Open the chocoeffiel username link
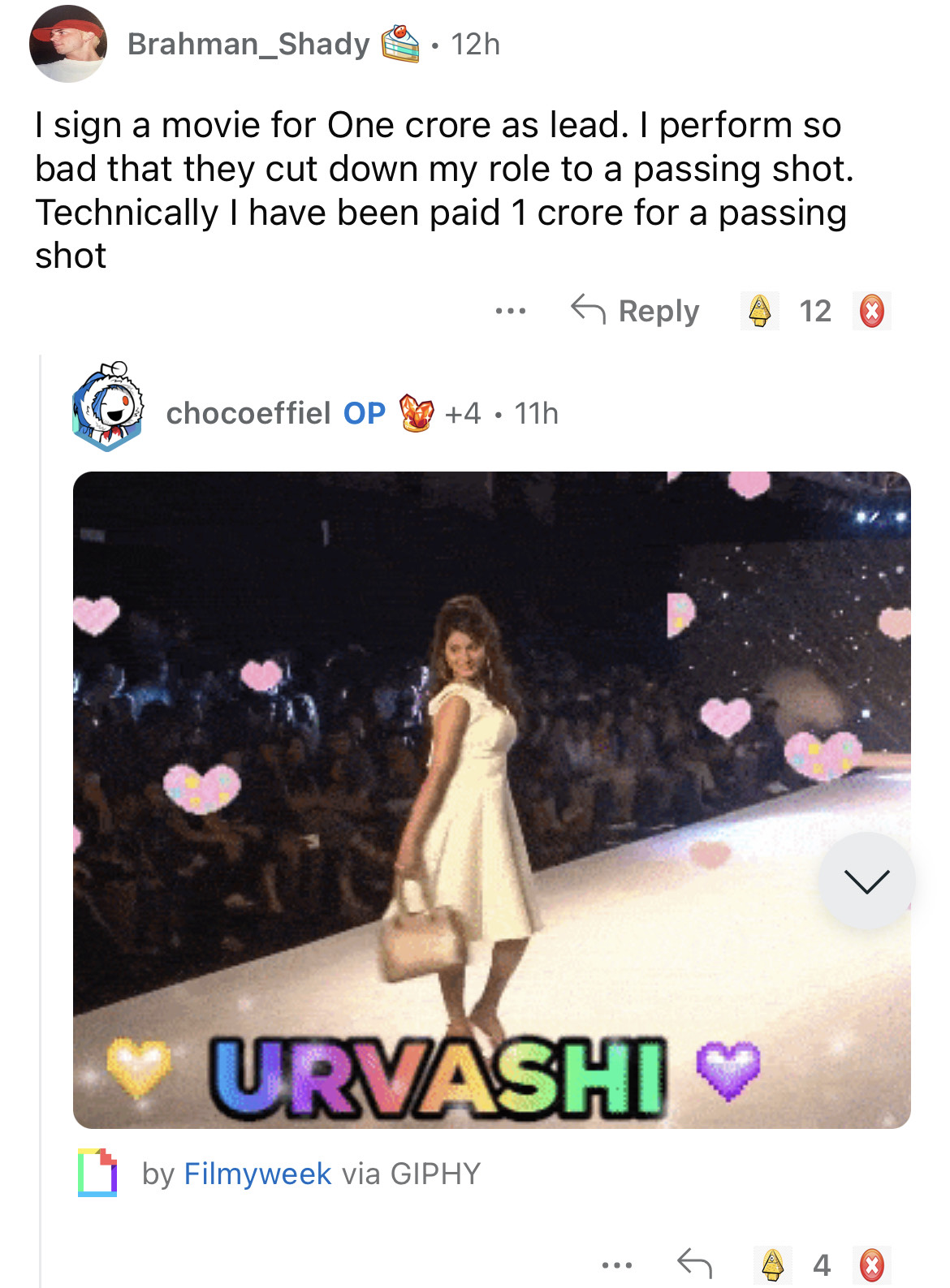This screenshot has width=950, height=1288. point(248,413)
